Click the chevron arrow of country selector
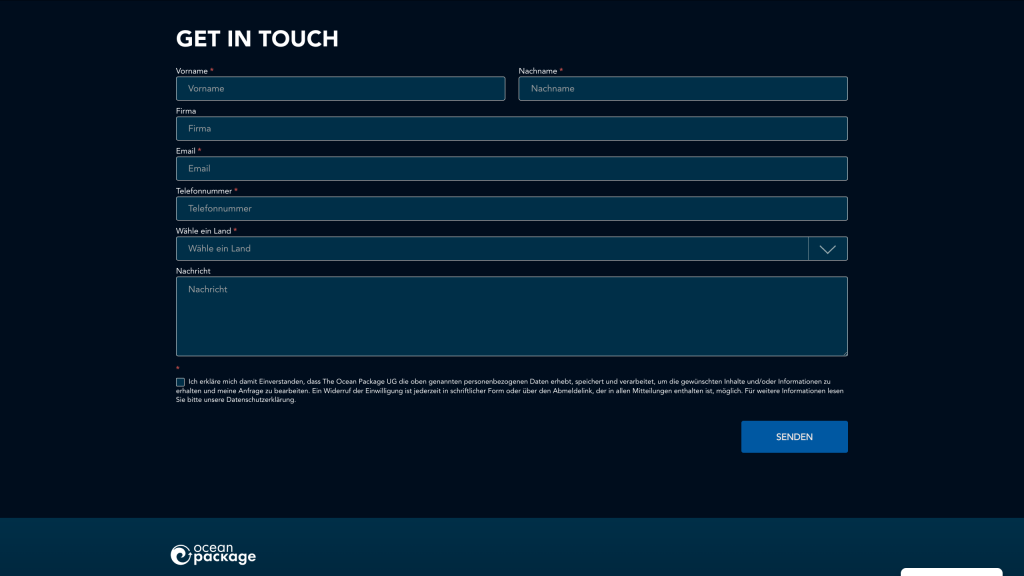 (827, 249)
